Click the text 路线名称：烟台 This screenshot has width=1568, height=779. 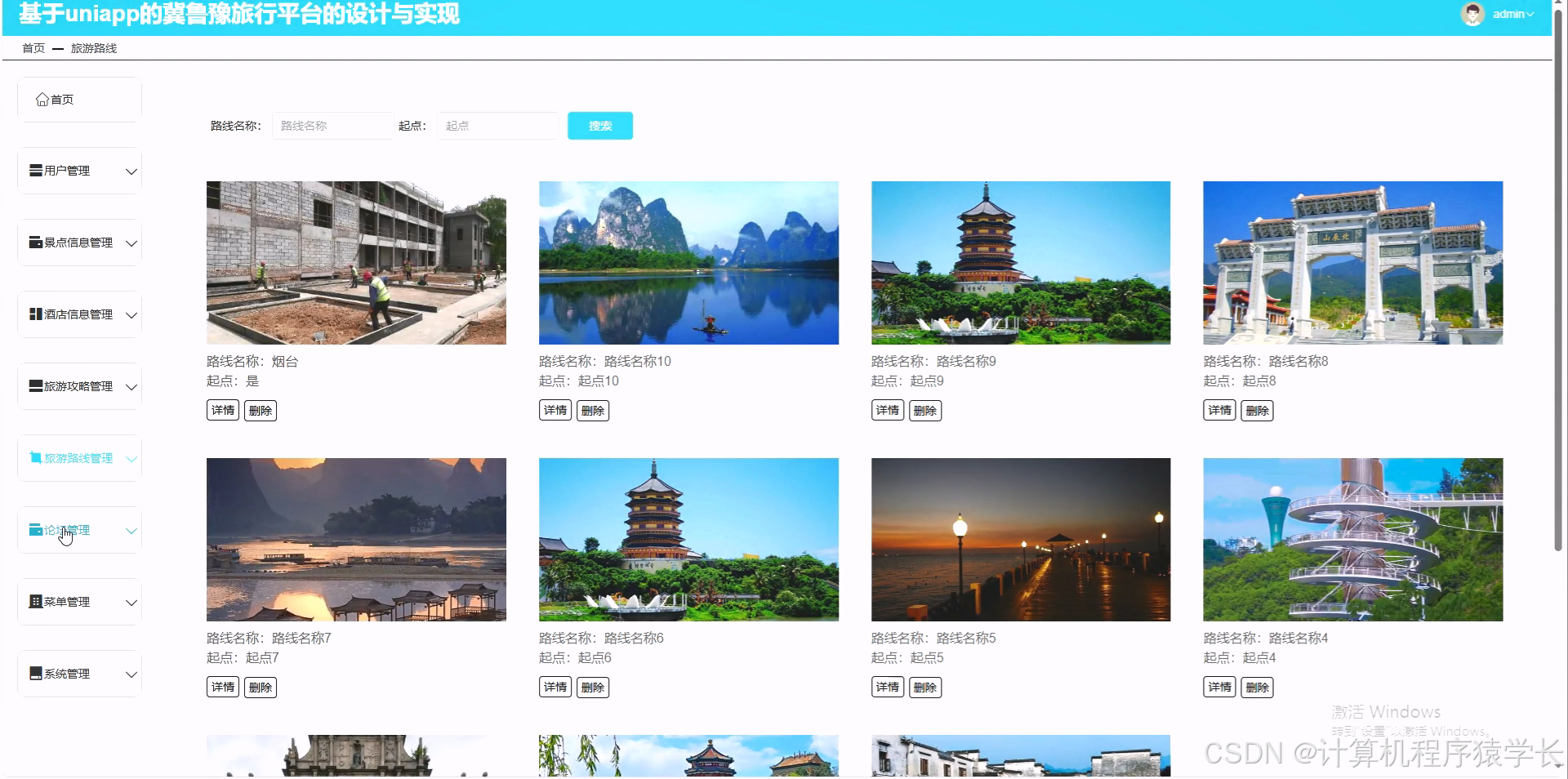(252, 361)
